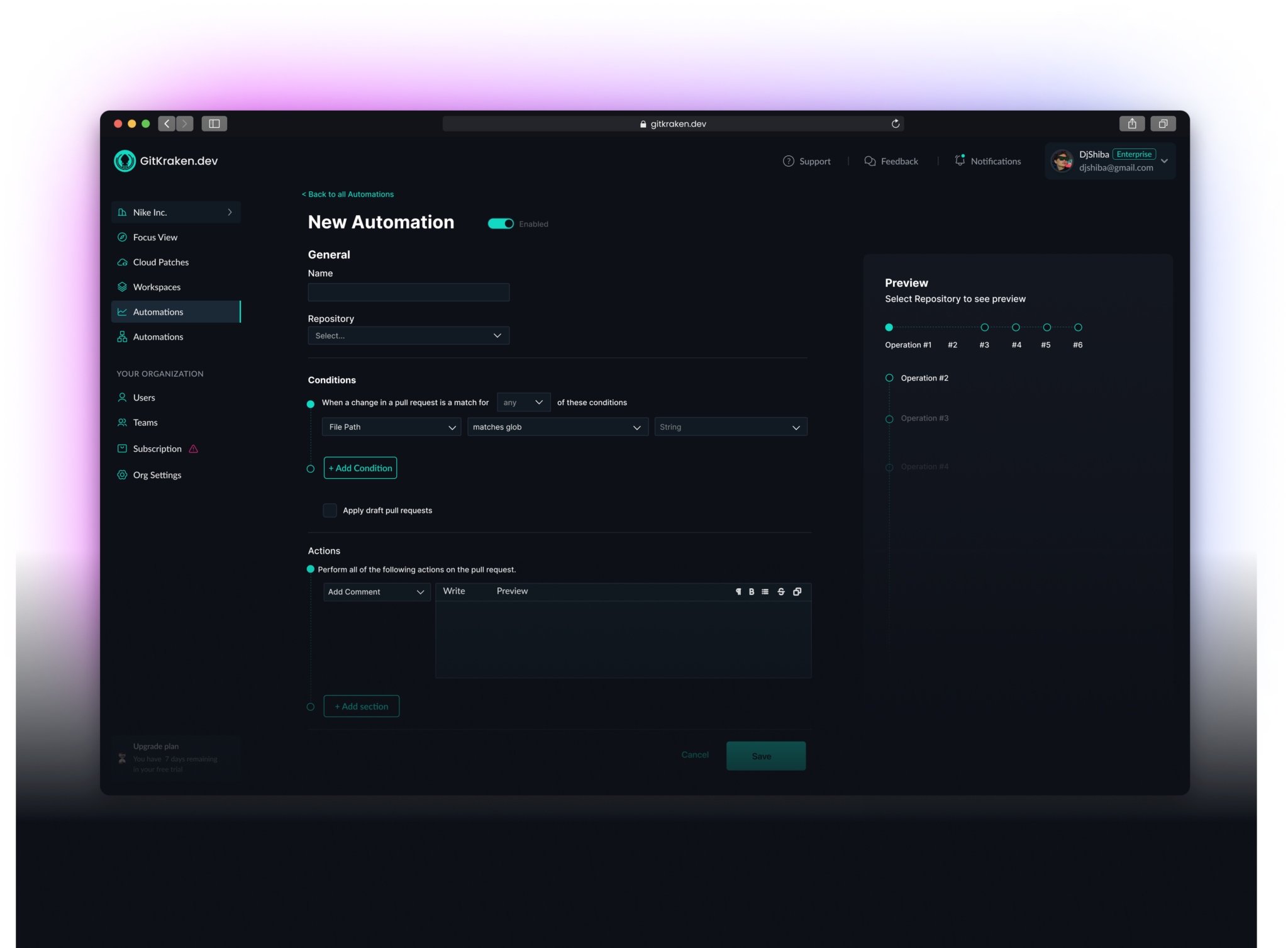Screen dimensions: 1288x948
Task: Change the any conditions dropdown
Action: click(x=523, y=402)
